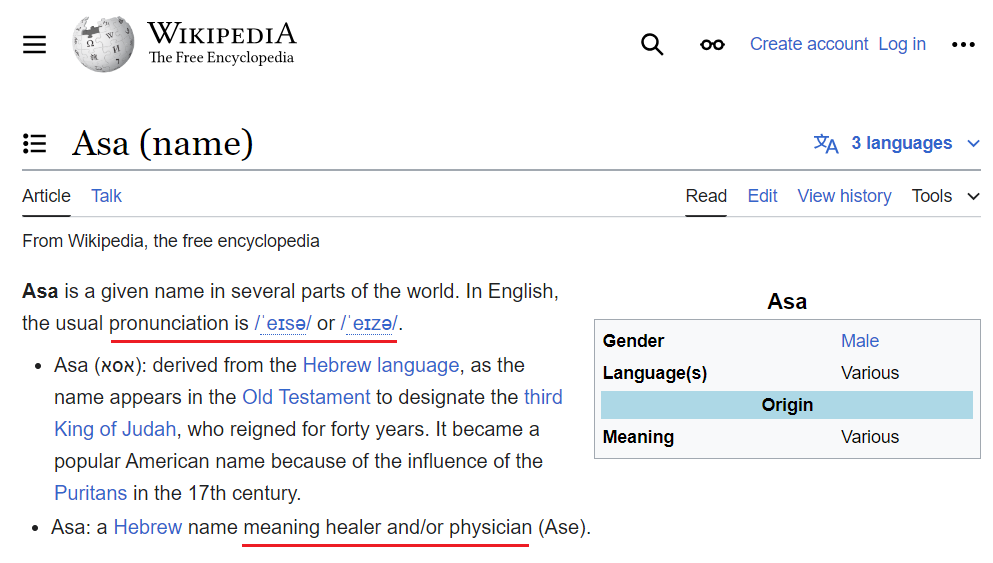Click the Wikipedia globe logo
993x563 pixels.
coord(103,44)
